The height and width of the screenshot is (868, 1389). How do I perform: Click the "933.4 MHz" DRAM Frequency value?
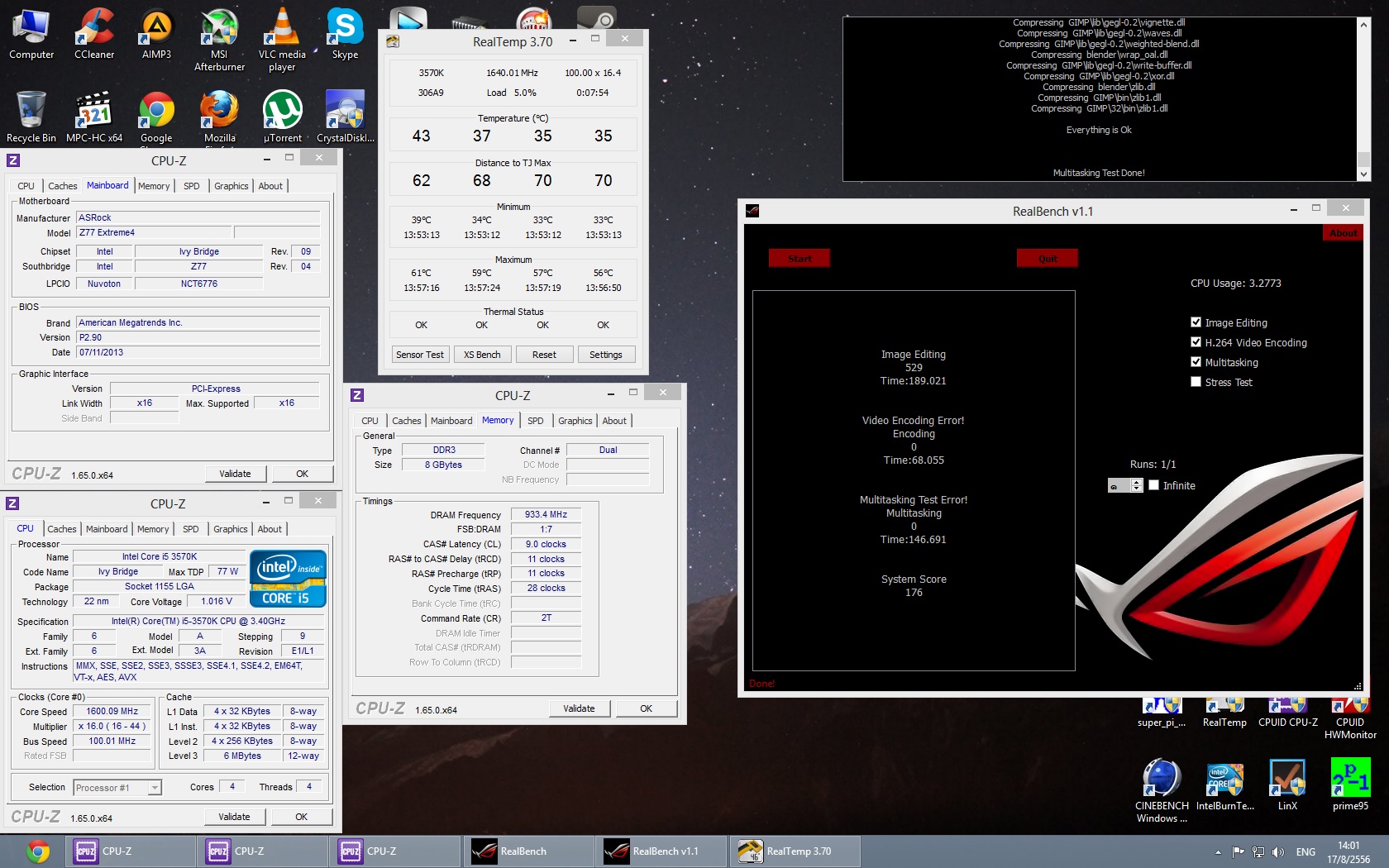[546, 514]
